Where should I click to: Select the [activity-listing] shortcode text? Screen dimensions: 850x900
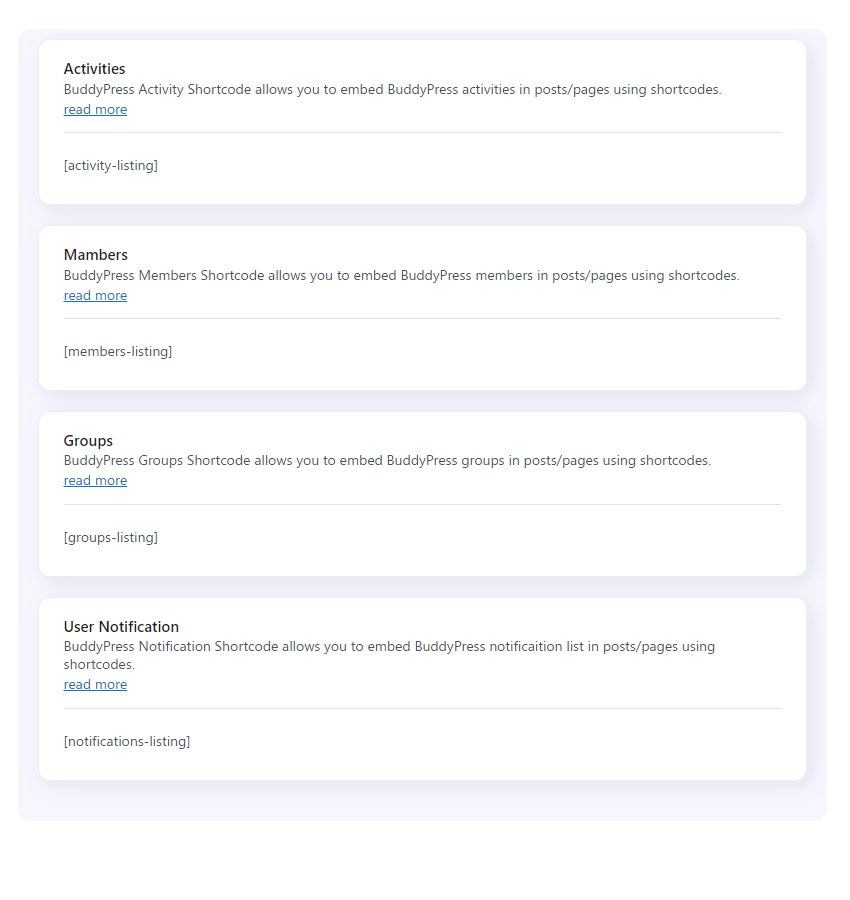tap(110, 165)
